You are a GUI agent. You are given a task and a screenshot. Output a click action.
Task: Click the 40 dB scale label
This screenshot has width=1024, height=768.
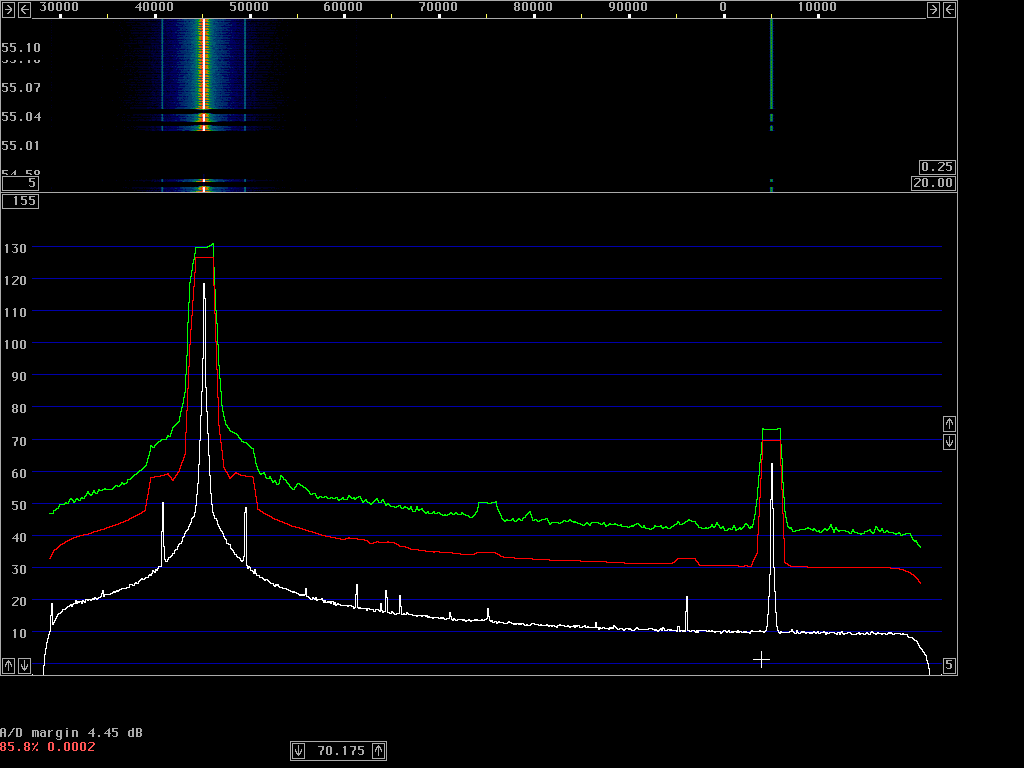tap(19, 537)
